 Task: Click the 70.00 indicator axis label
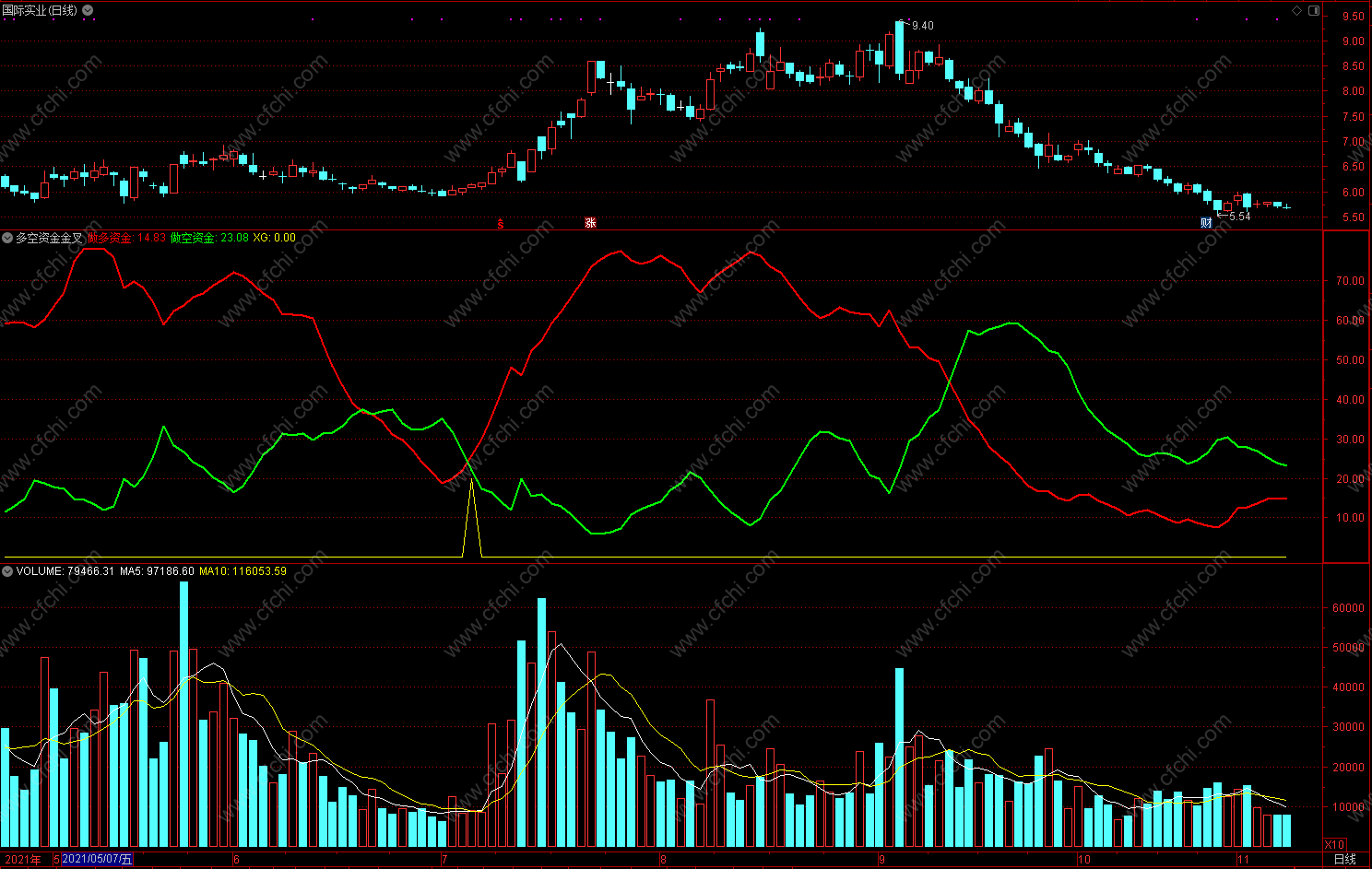click(x=1350, y=281)
